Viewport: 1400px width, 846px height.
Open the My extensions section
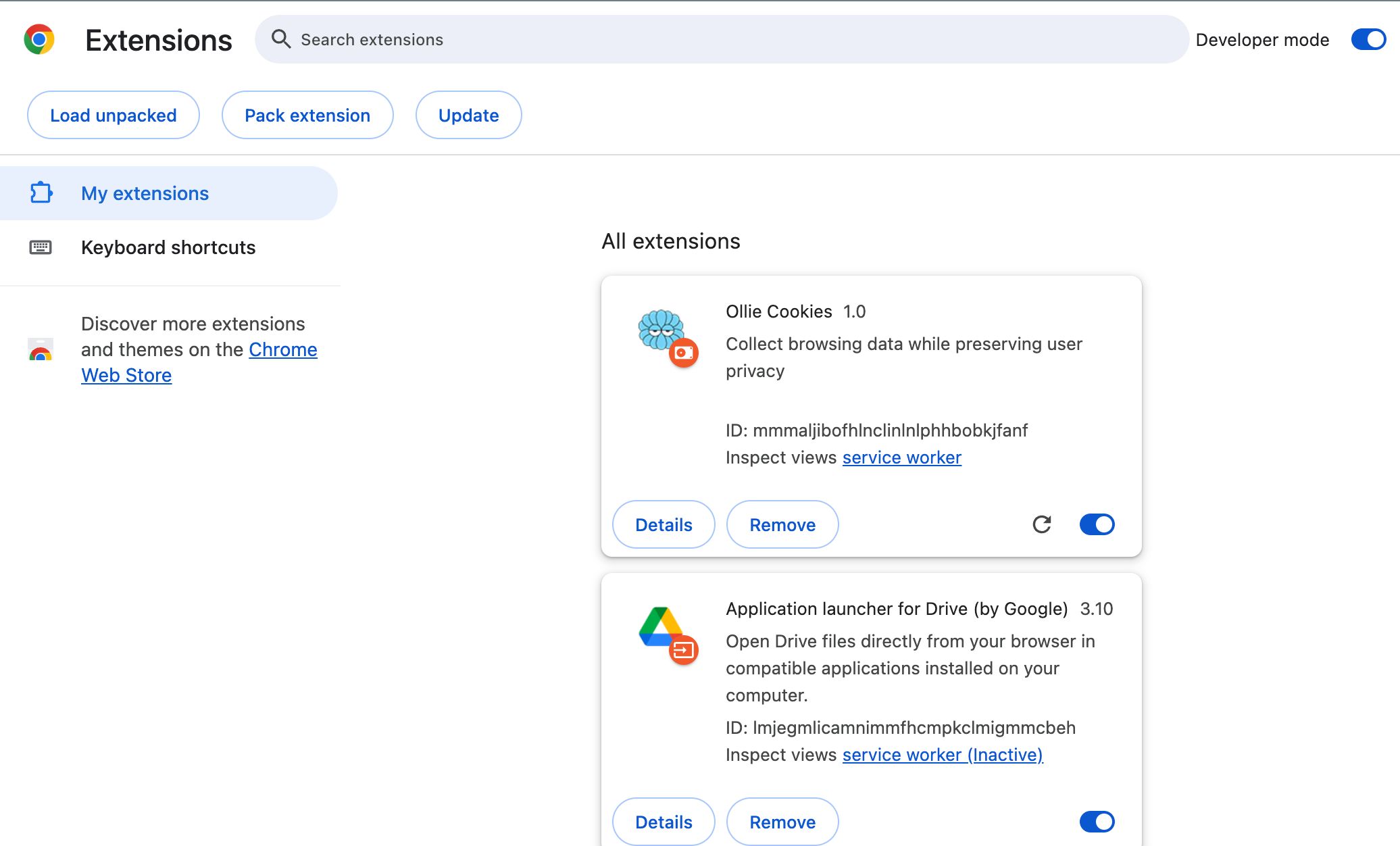pos(168,193)
